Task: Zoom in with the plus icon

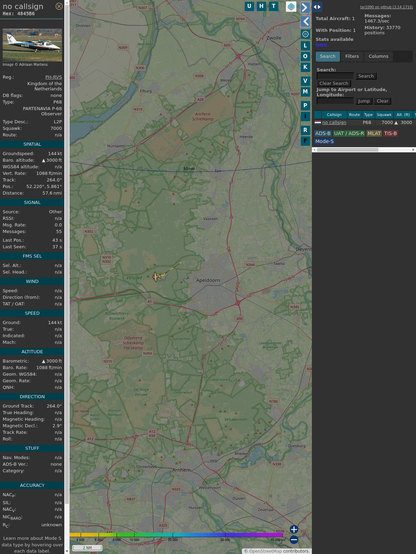Action: [294, 529]
